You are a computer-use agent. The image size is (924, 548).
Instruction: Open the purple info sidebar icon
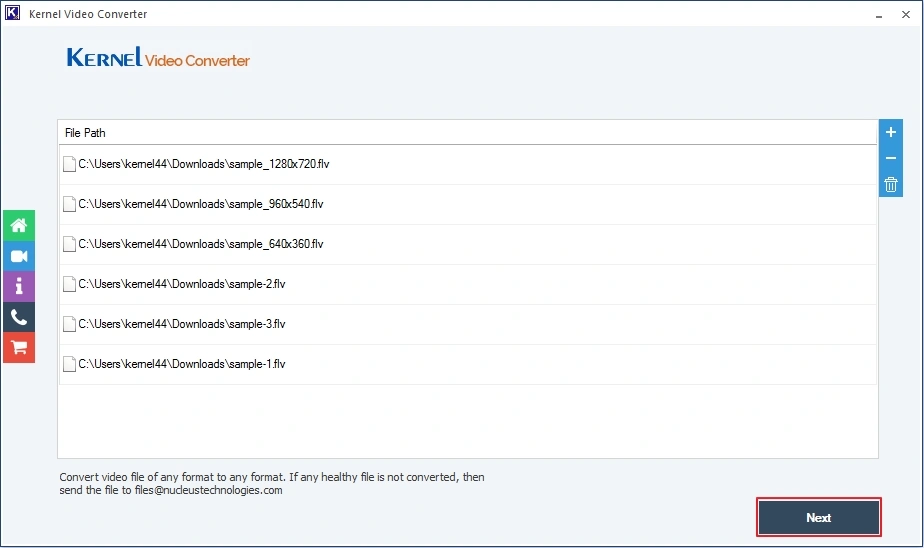coord(19,286)
